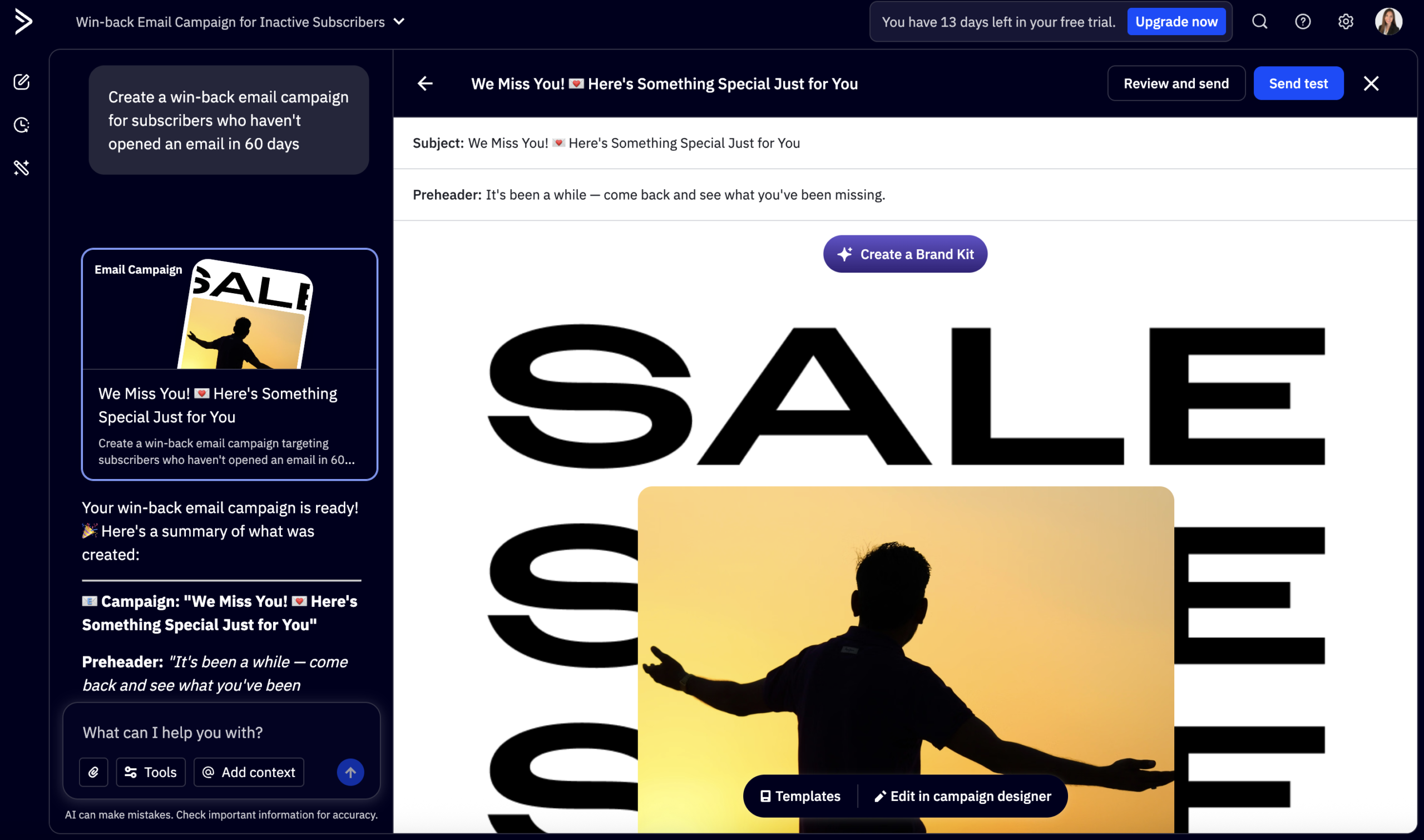Image resolution: width=1424 pixels, height=840 pixels.
Task: Open settings gear icon
Action: [x=1346, y=22]
